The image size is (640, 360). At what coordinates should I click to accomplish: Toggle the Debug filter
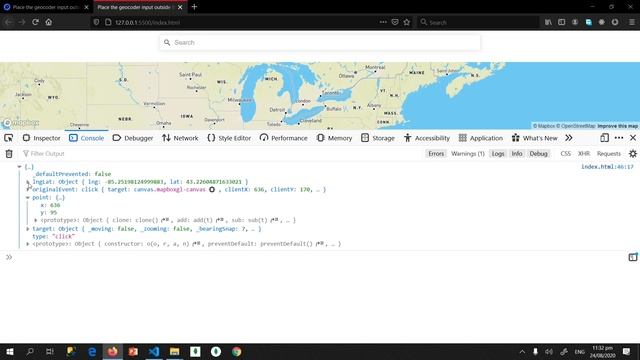(538, 153)
